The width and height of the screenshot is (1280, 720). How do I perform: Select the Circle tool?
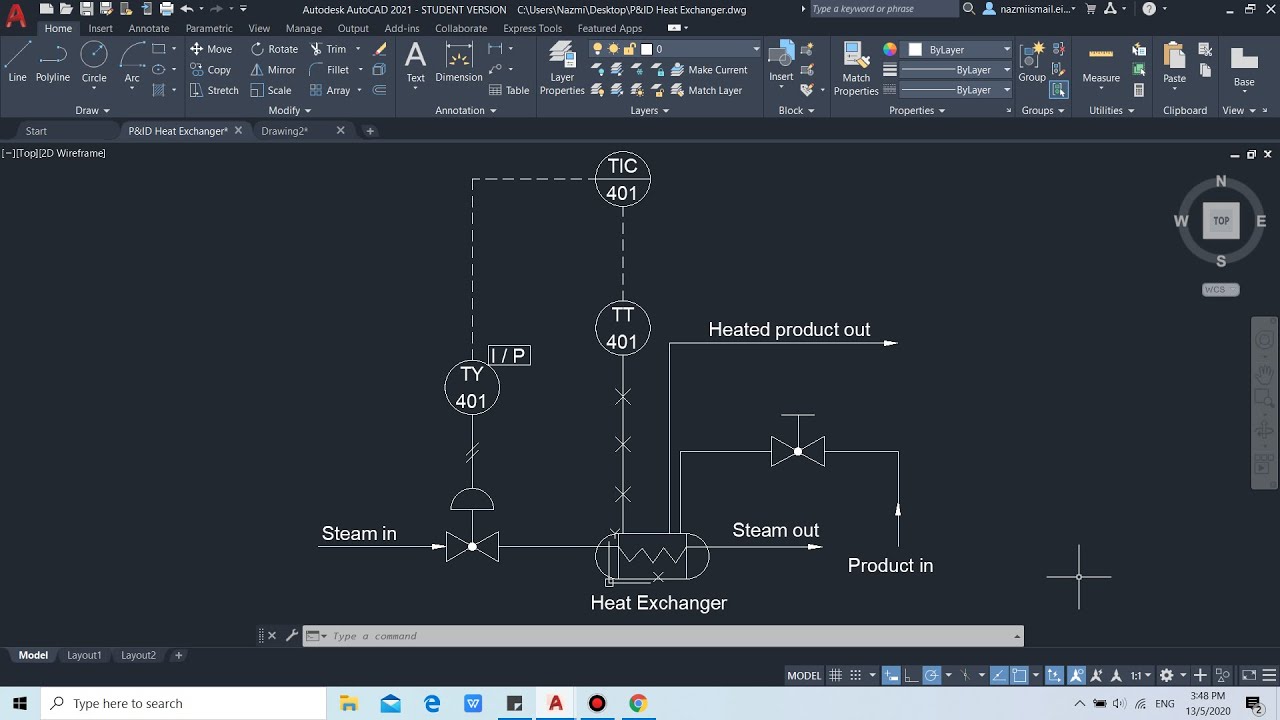tap(94, 61)
